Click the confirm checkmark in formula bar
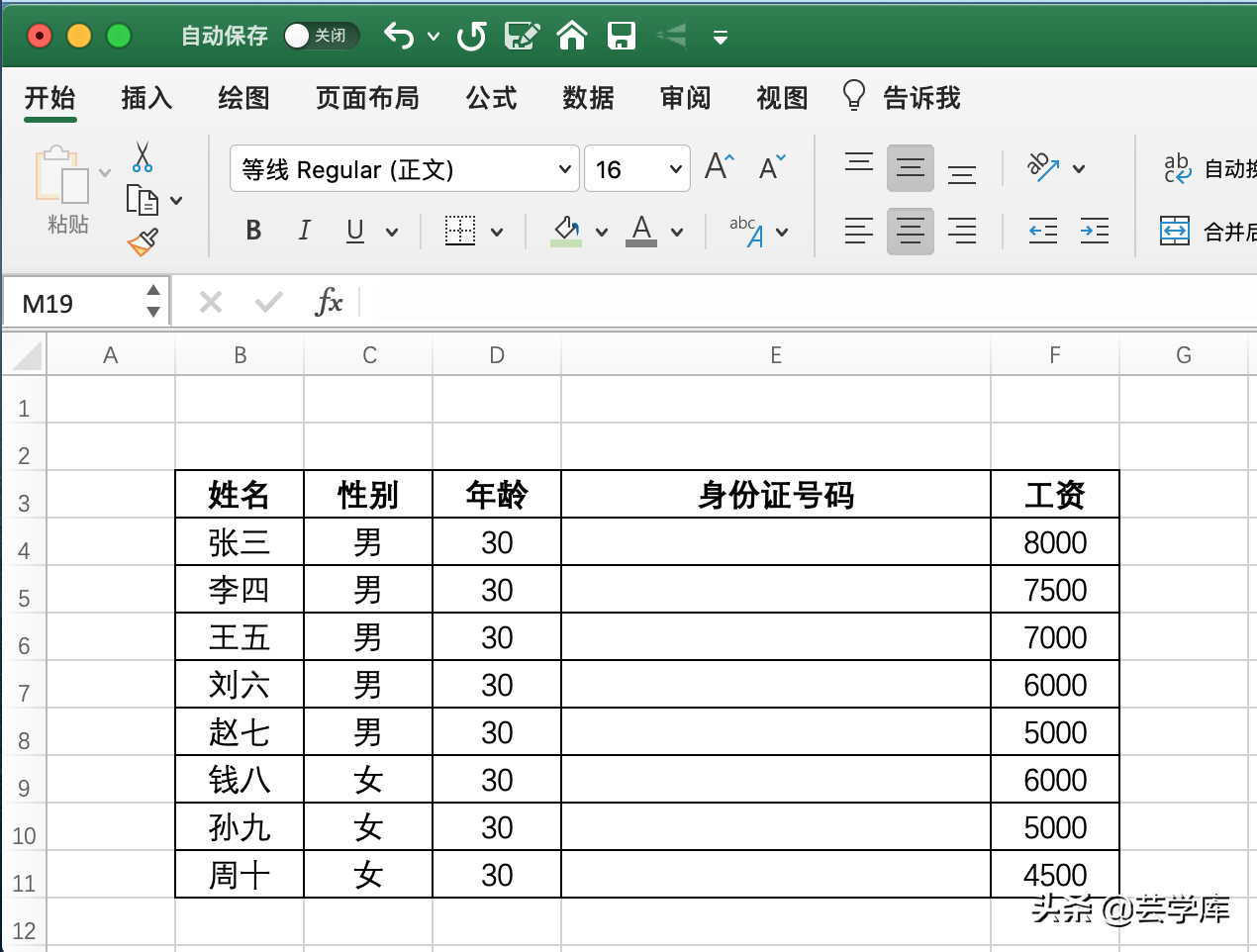This screenshot has width=1257, height=952. [269, 302]
